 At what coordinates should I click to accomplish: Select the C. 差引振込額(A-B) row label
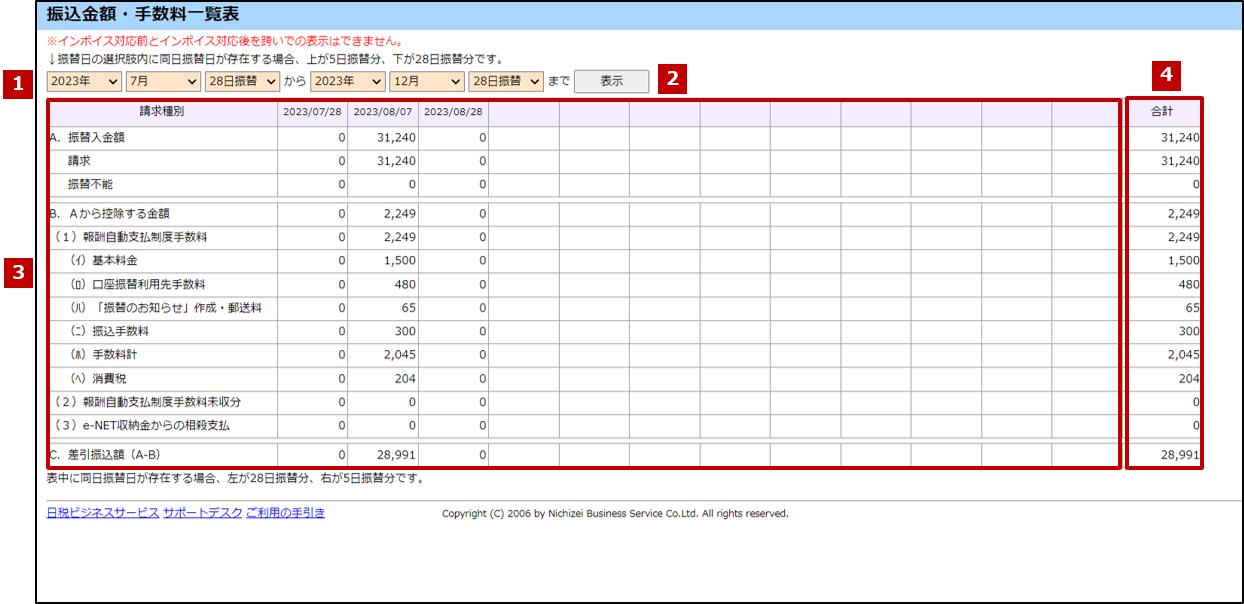[106, 455]
